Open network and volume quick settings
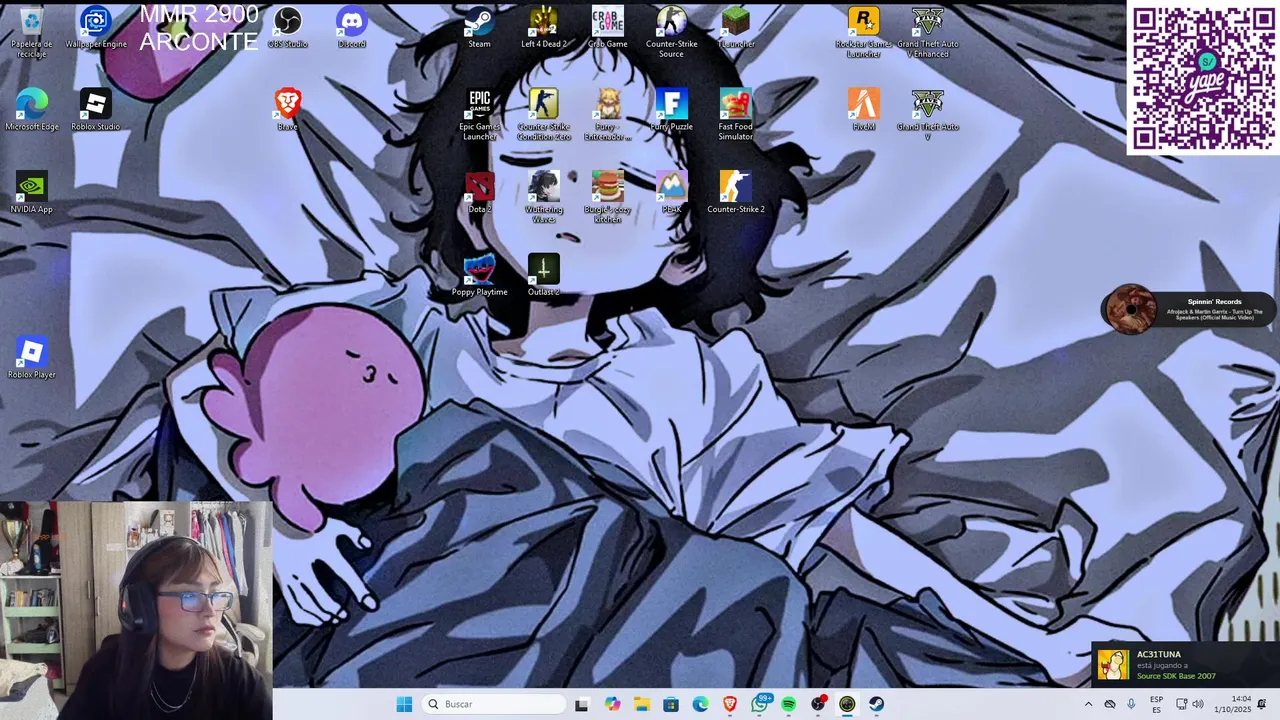 point(1190,704)
